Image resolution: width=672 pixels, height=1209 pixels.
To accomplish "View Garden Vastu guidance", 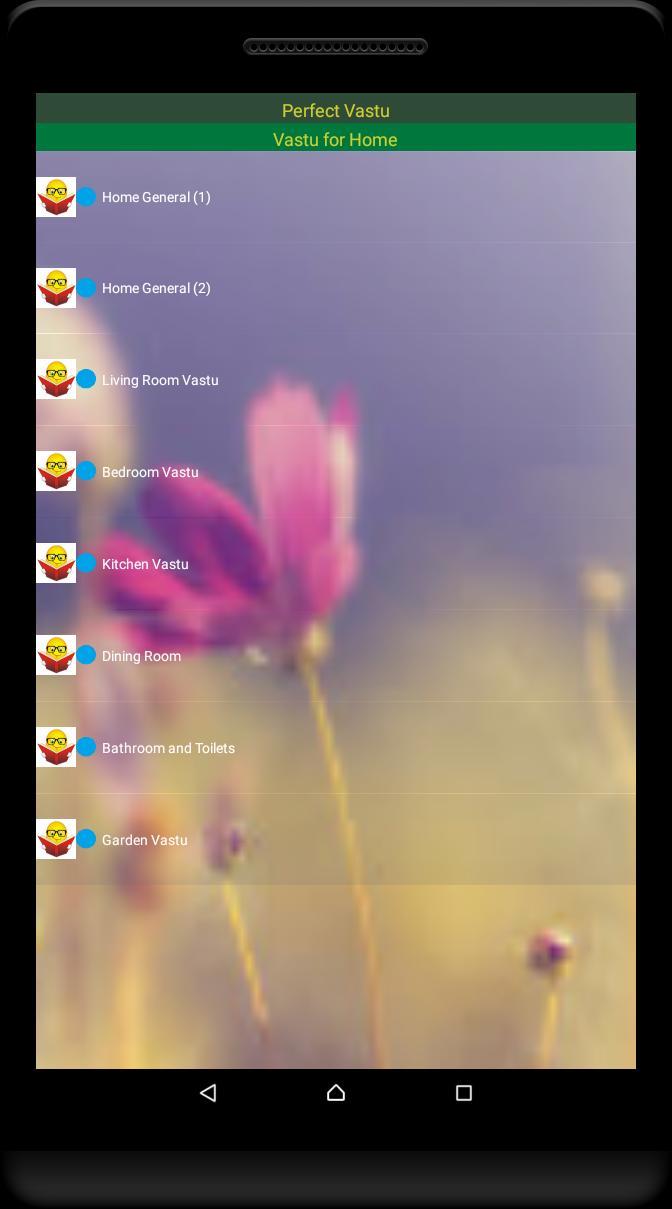I will point(336,839).
